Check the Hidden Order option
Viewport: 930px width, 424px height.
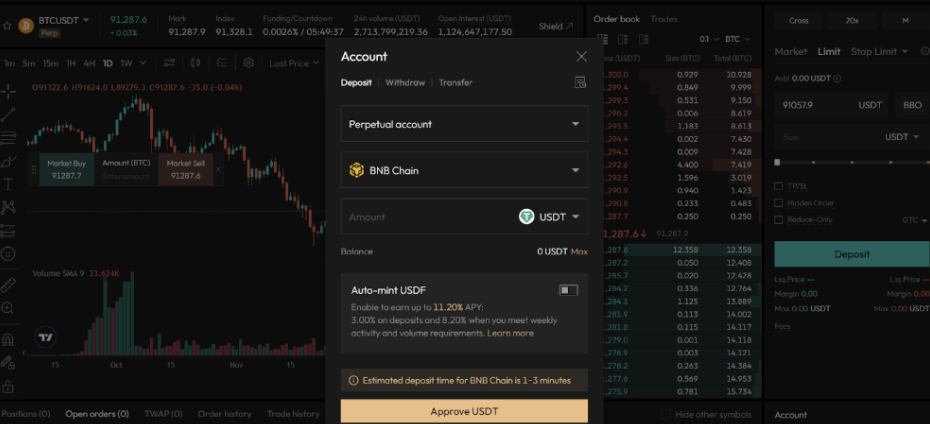[780, 203]
